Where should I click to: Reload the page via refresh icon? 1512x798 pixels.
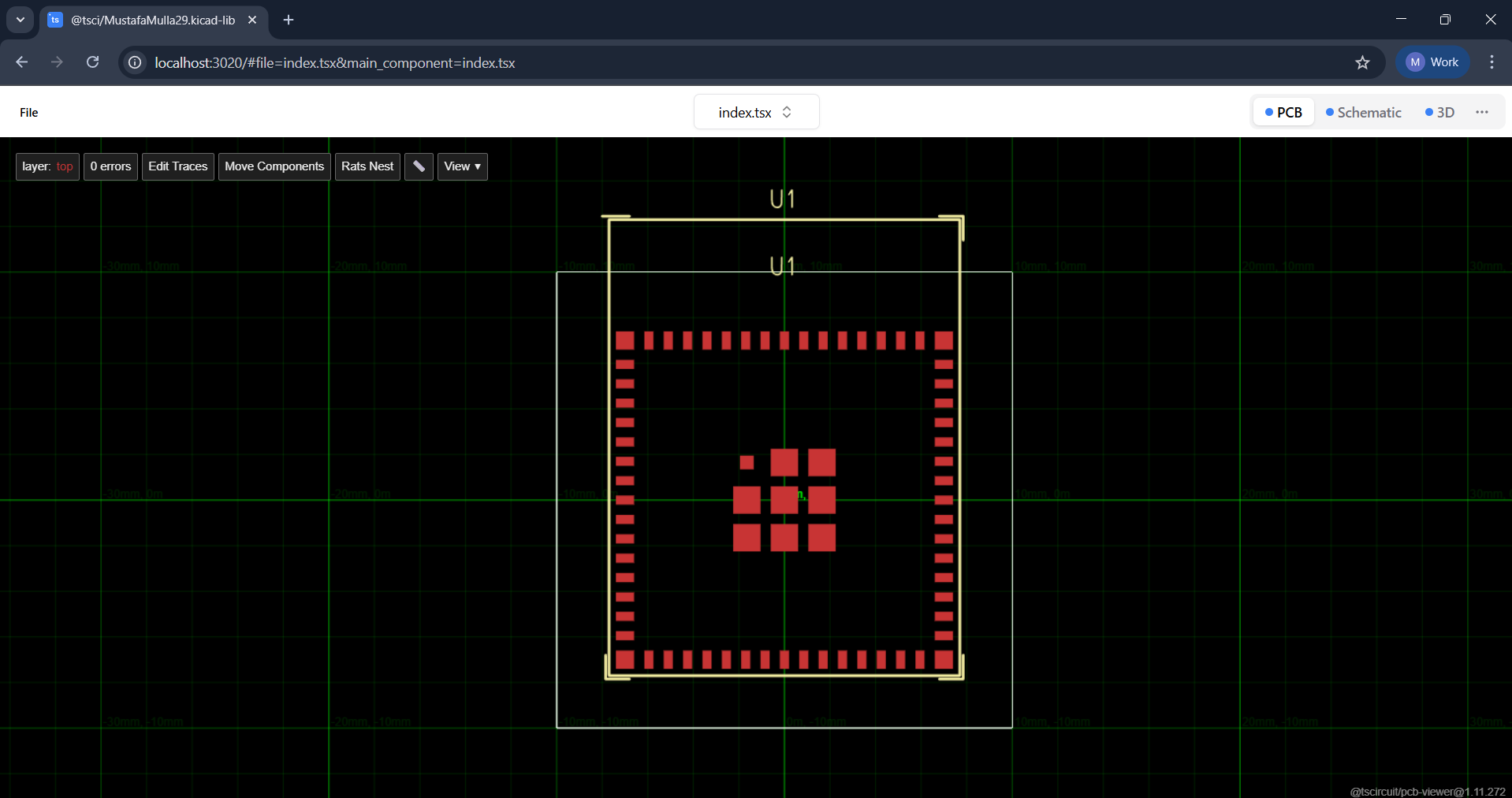pyautogui.click(x=92, y=62)
